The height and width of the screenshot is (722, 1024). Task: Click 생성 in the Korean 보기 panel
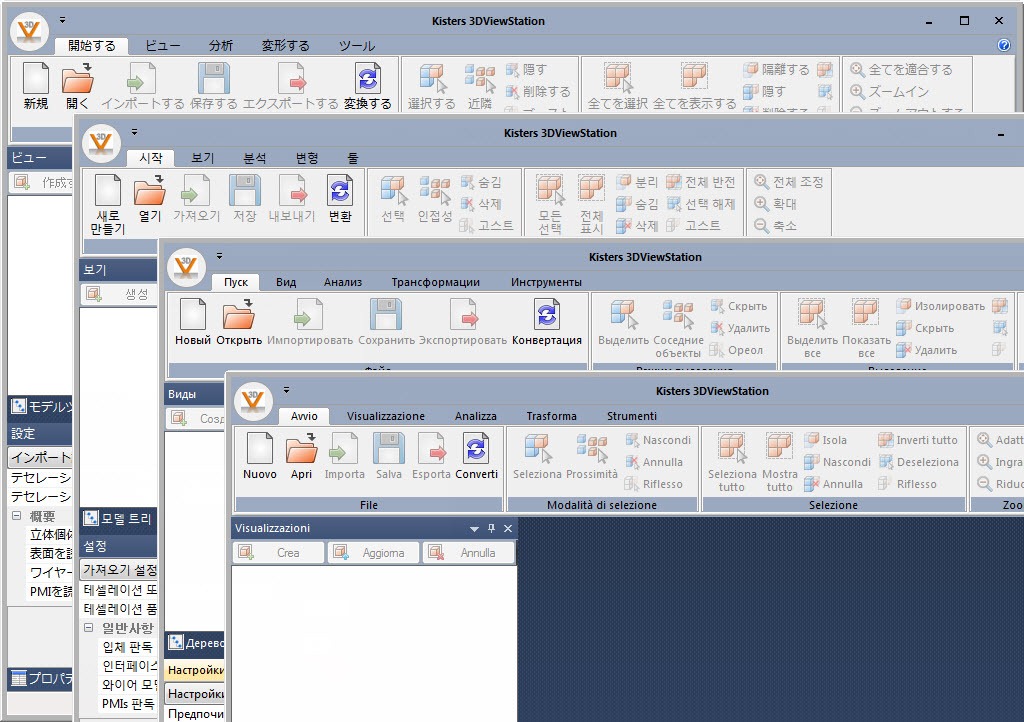point(120,294)
